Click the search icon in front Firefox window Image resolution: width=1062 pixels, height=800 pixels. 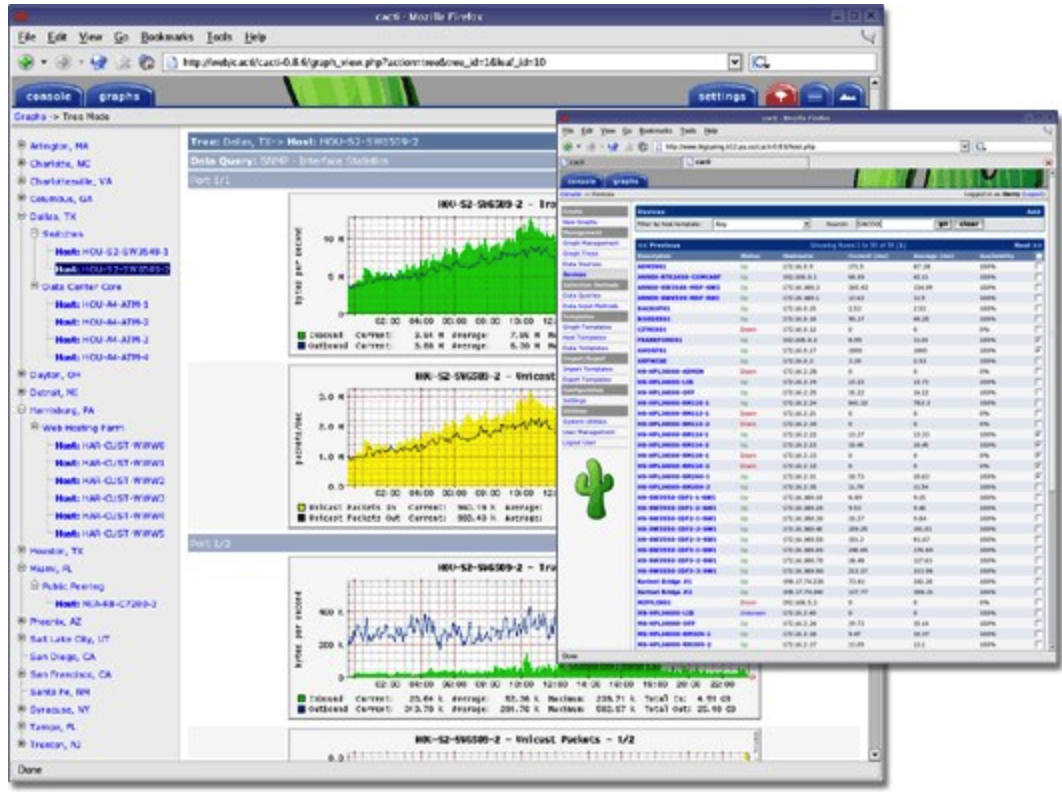coord(980,146)
